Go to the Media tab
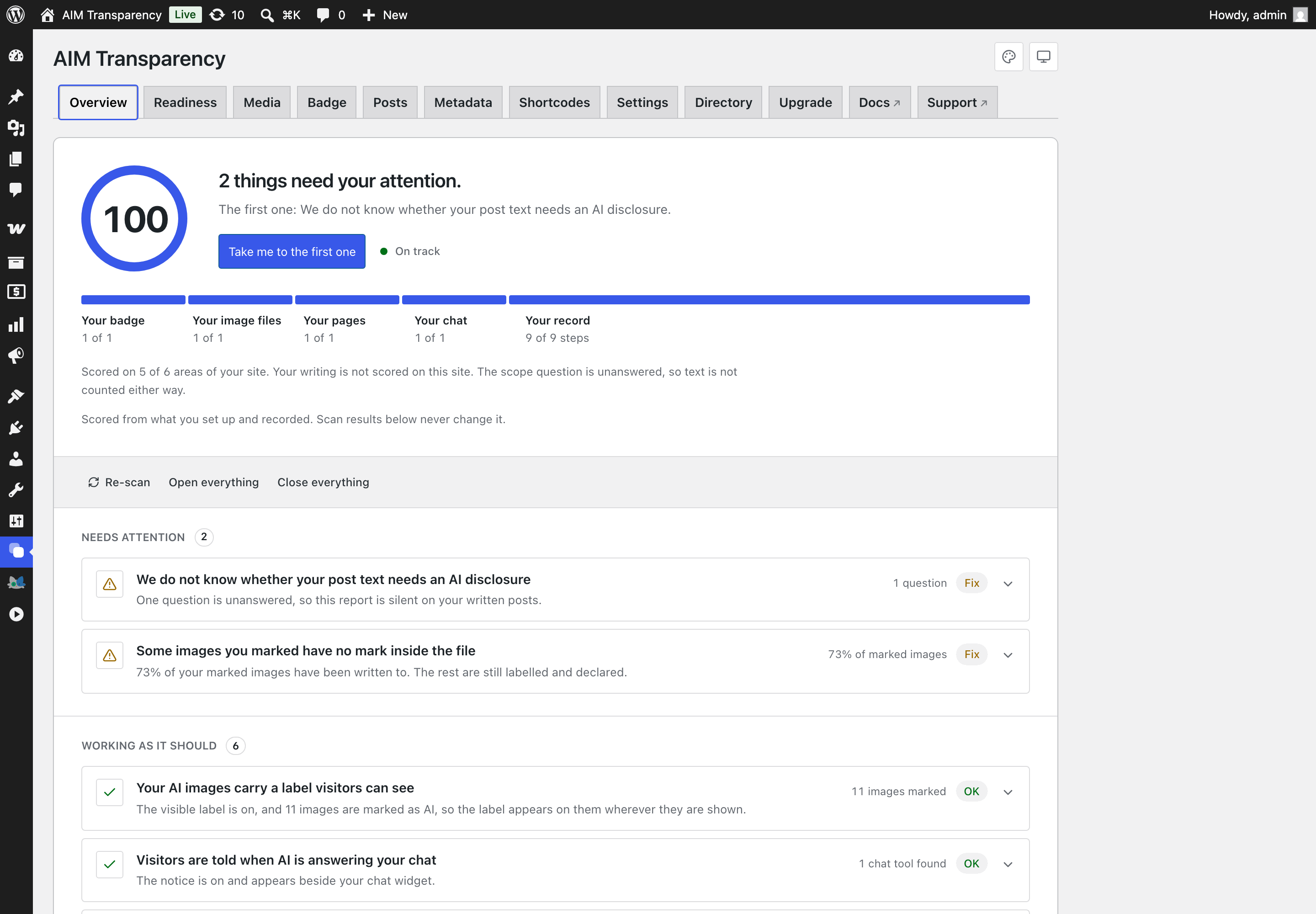The width and height of the screenshot is (1316, 914). (x=262, y=102)
